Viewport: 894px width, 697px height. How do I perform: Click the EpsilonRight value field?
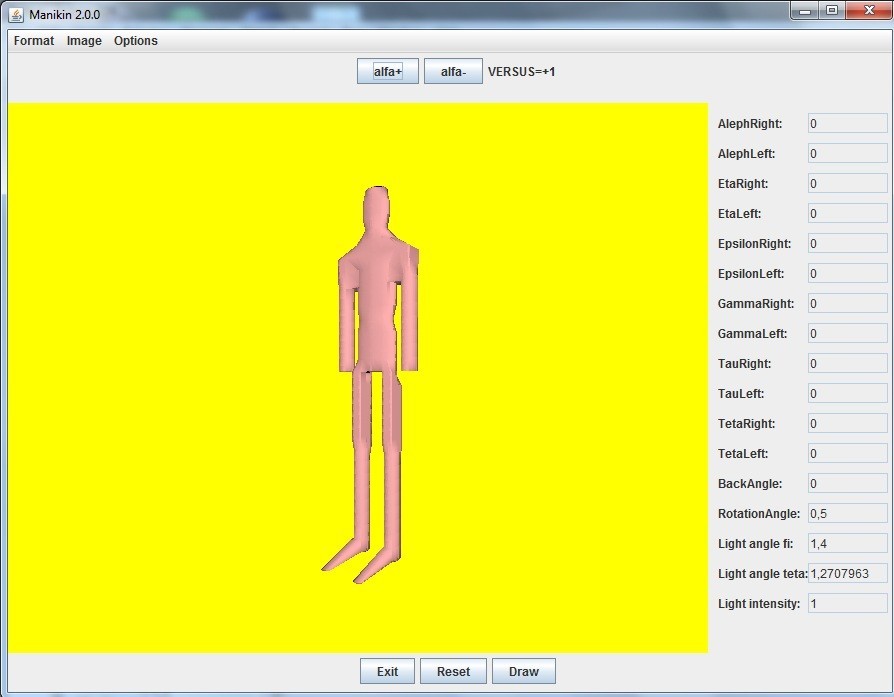(x=847, y=244)
